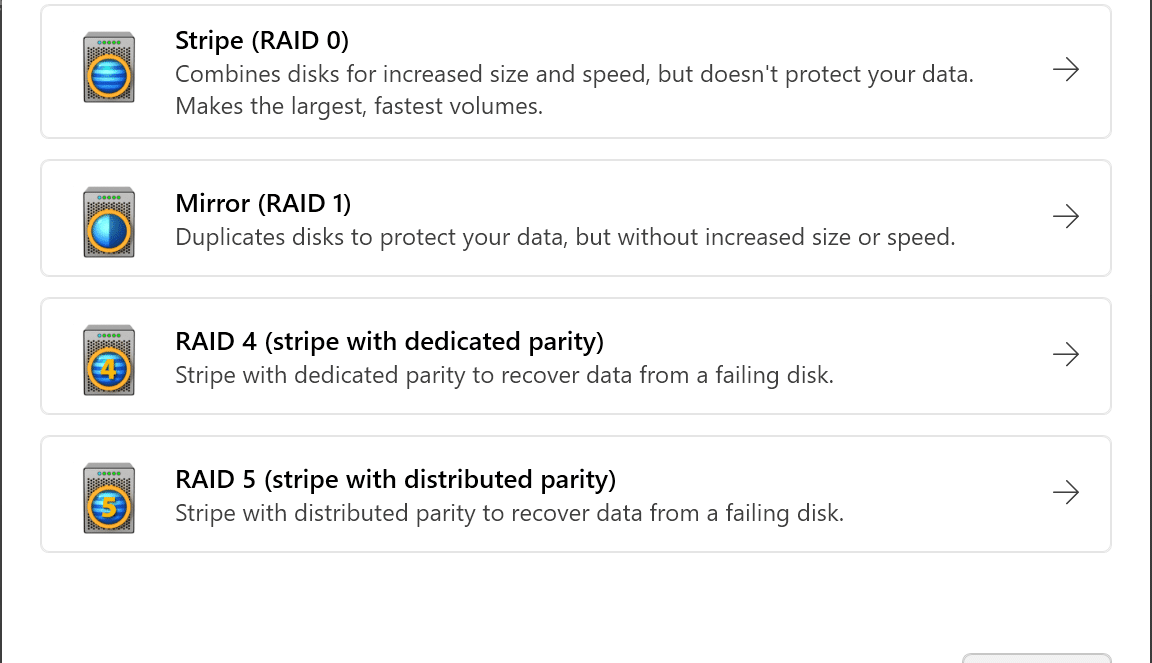Select the "Mirror (RAID 1)" heading
The width and height of the screenshot is (1152, 663).
coord(263,204)
